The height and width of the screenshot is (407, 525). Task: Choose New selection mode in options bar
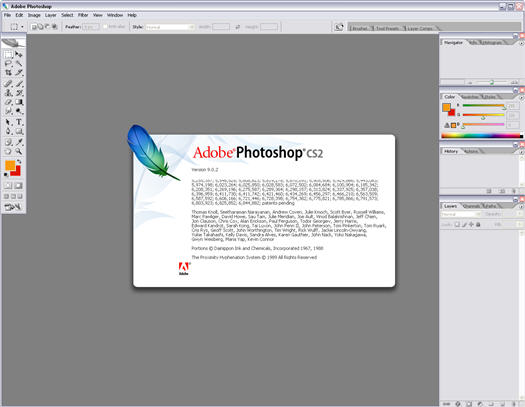tap(34, 27)
